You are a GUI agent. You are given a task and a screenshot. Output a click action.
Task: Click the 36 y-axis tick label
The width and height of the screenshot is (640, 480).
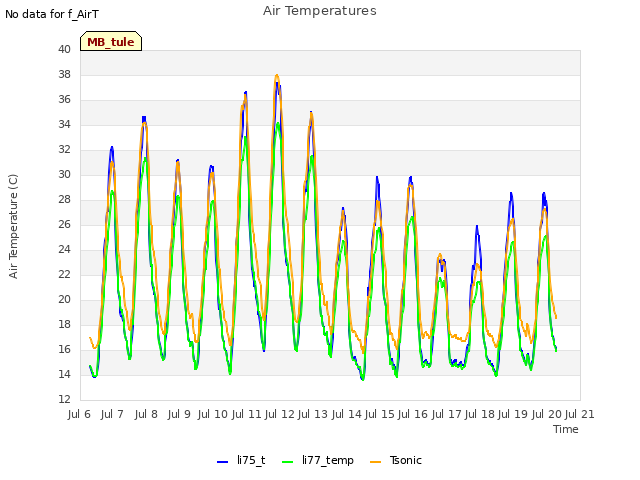(x=64, y=100)
